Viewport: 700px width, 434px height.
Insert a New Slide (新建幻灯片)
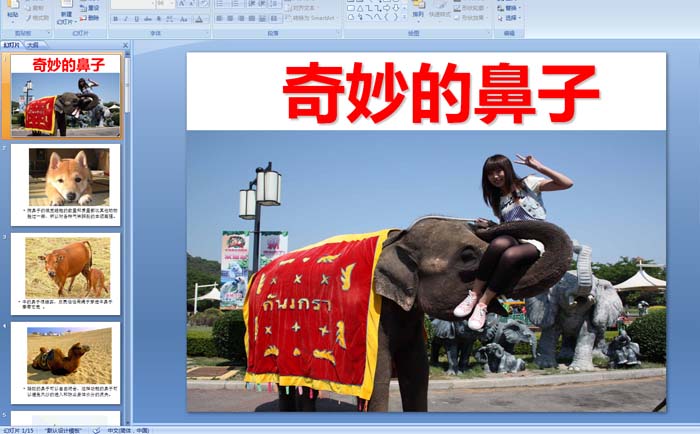tap(67, 13)
